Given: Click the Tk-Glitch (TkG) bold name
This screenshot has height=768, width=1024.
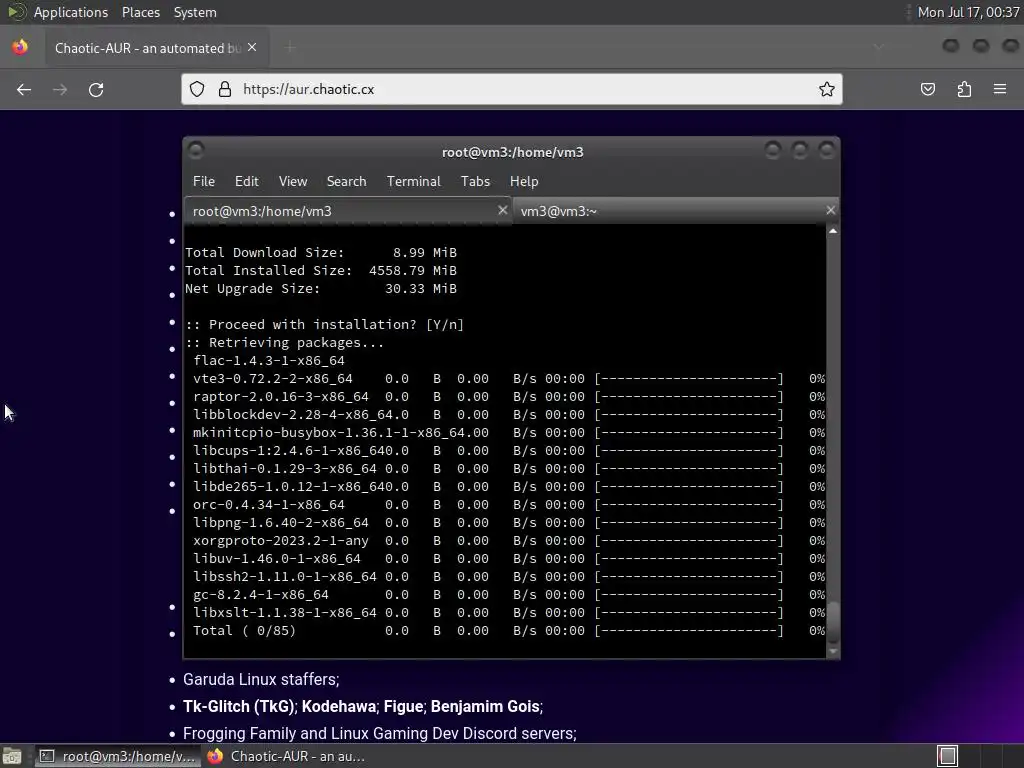Looking at the screenshot, I should coord(238,707).
